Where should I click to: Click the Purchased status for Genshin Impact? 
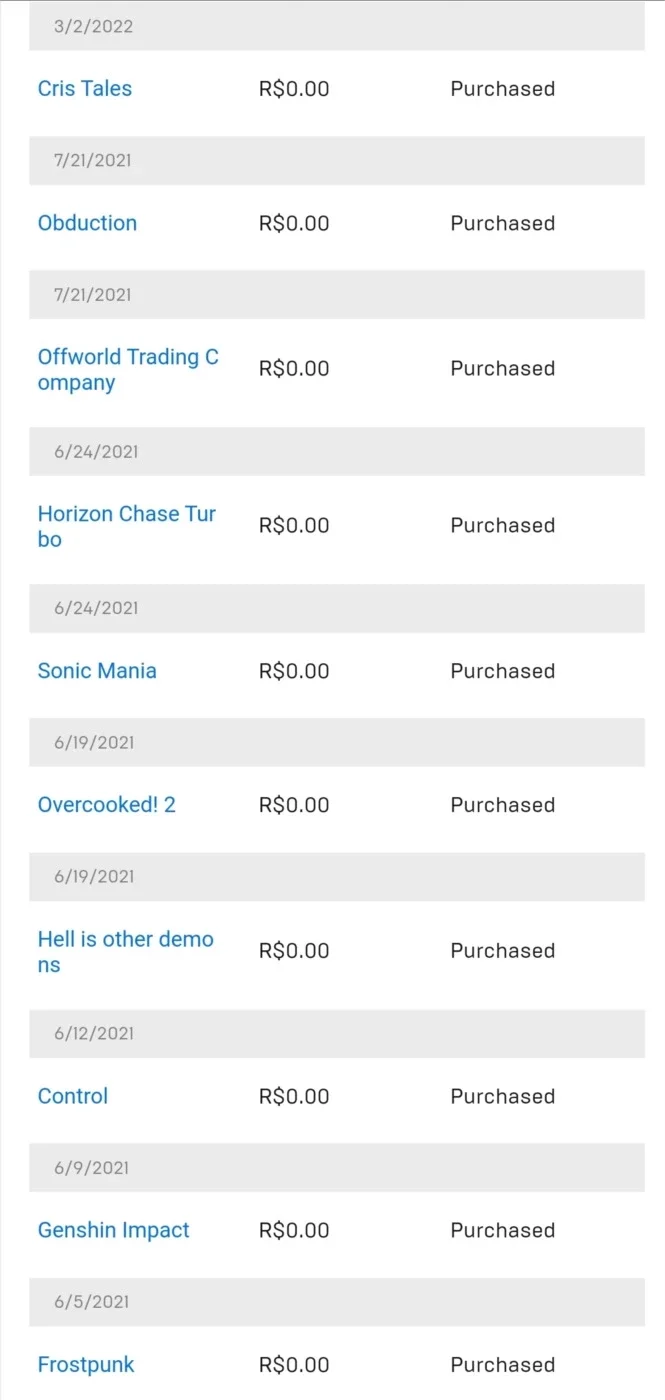(503, 1231)
